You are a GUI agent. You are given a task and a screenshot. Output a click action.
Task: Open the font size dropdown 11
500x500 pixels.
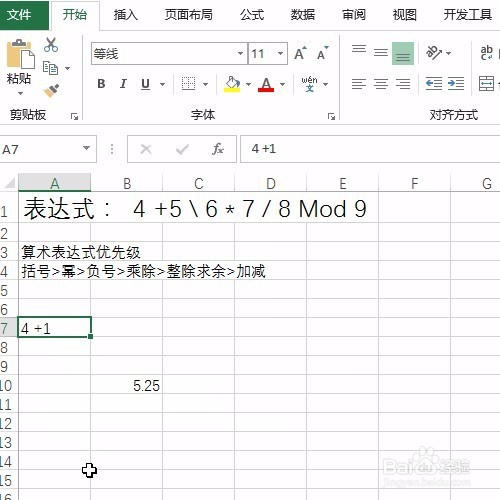pos(281,53)
